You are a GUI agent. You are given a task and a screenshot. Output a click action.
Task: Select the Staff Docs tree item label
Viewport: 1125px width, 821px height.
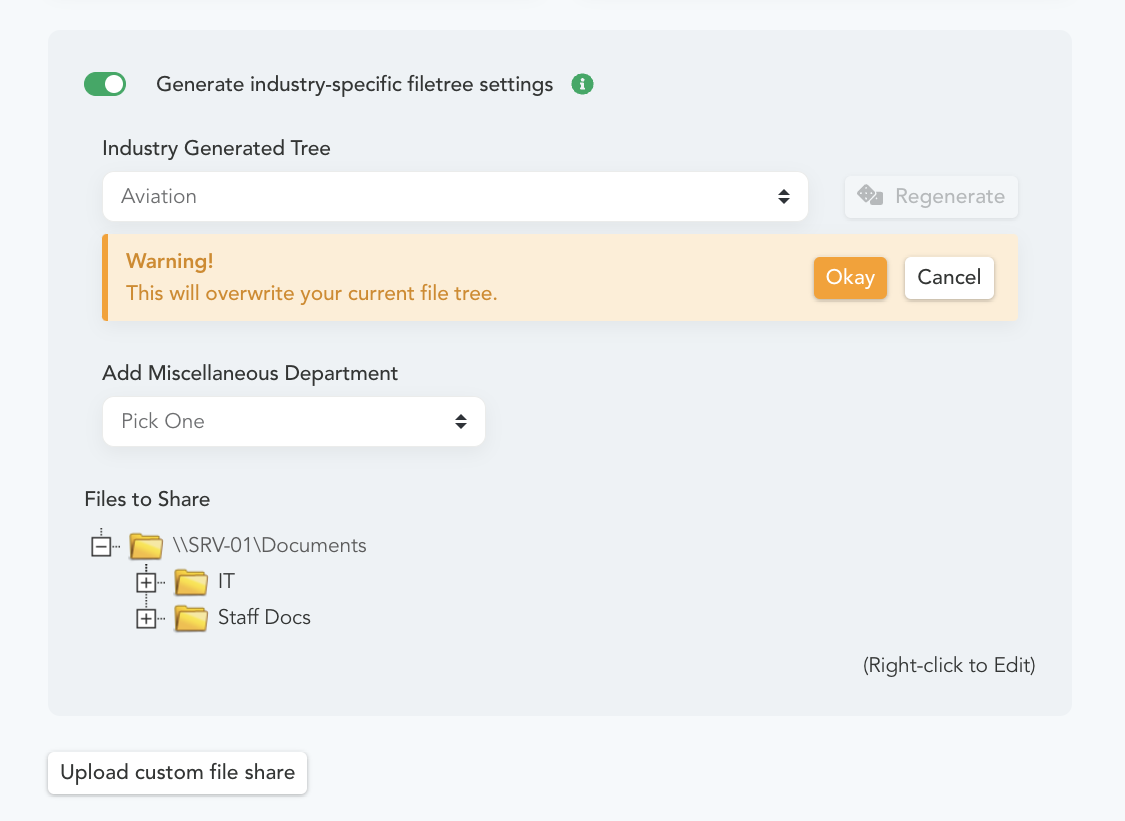tap(264, 617)
